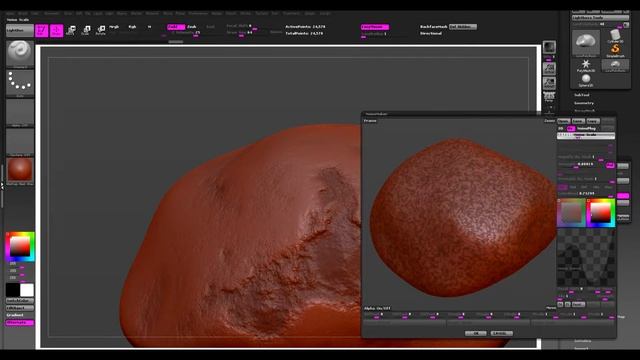Click Save in the NoiseMaker dialog
This screenshot has height=360, width=640.
[578, 121]
